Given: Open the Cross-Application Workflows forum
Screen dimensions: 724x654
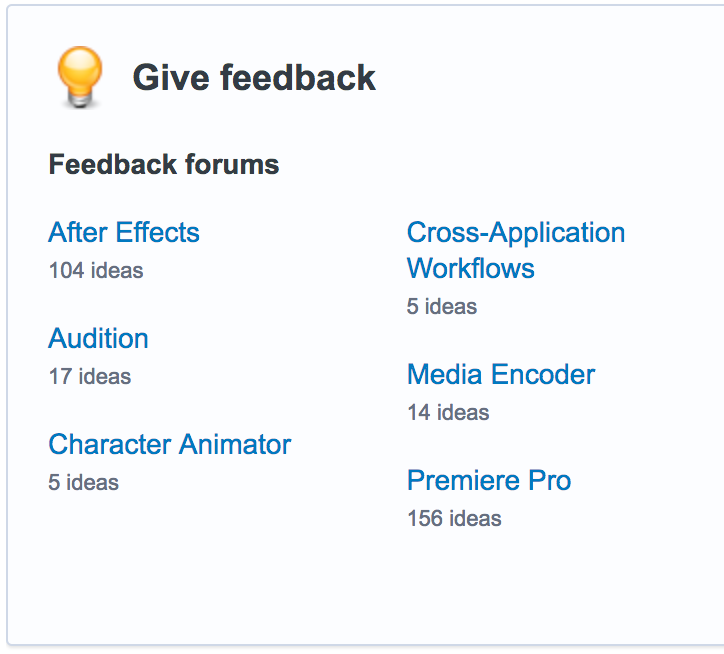Looking at the screenshot, I should [x=516, y=250].
